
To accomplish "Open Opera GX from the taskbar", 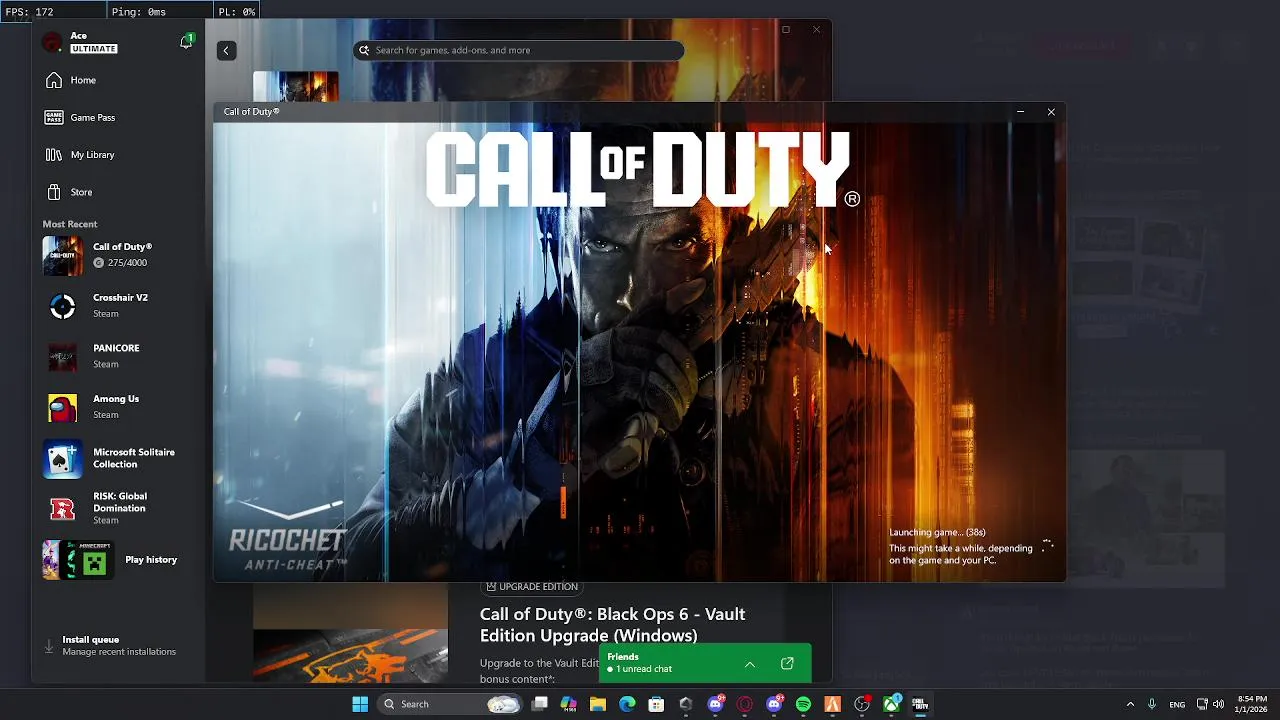I will click(745, 704).
